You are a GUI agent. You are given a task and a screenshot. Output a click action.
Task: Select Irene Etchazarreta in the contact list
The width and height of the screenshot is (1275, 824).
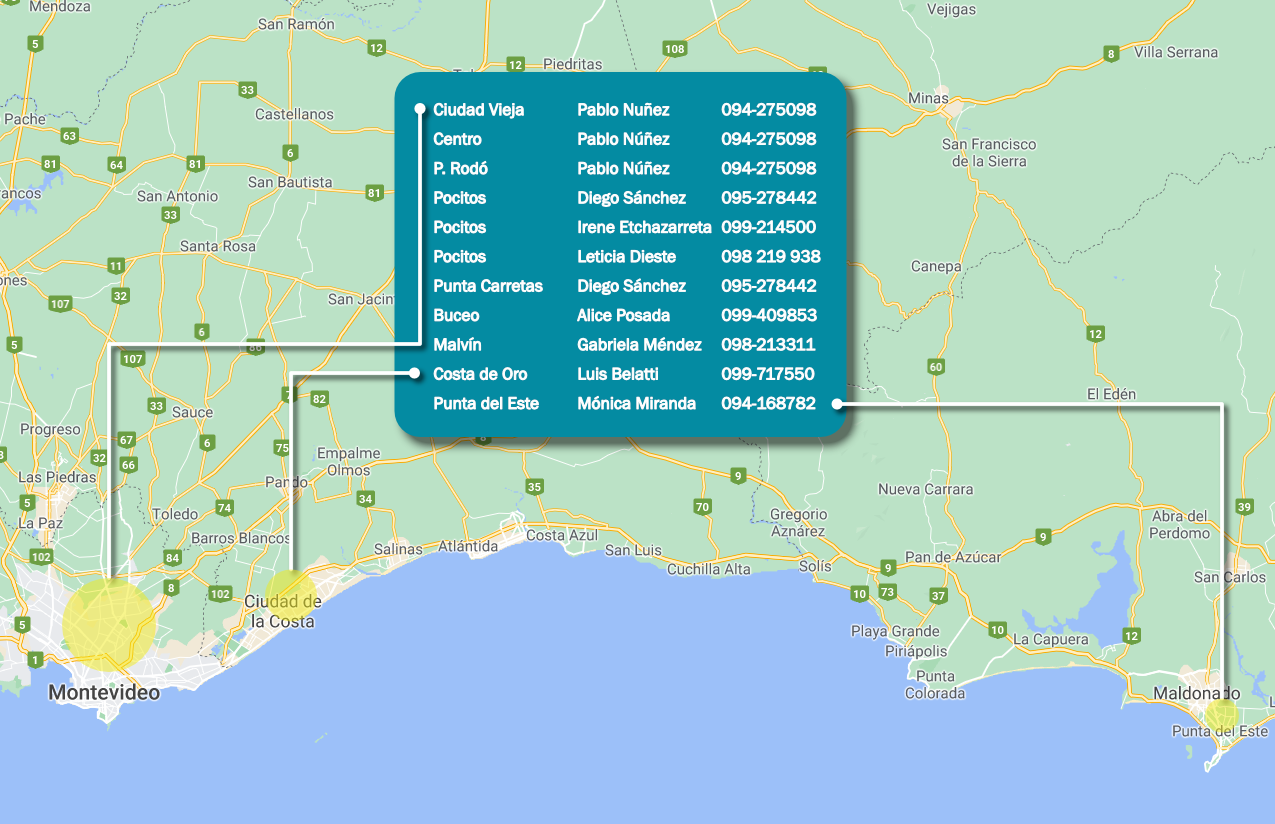[644, 227]
